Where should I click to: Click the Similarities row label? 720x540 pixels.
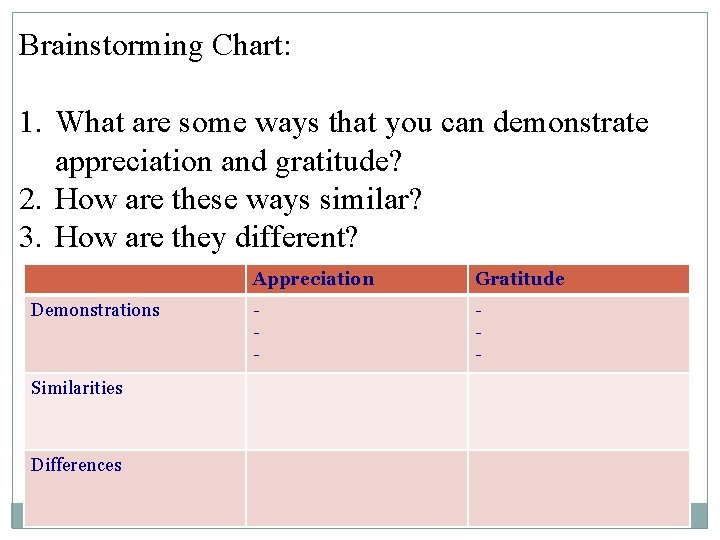click(x=77, y=388)
